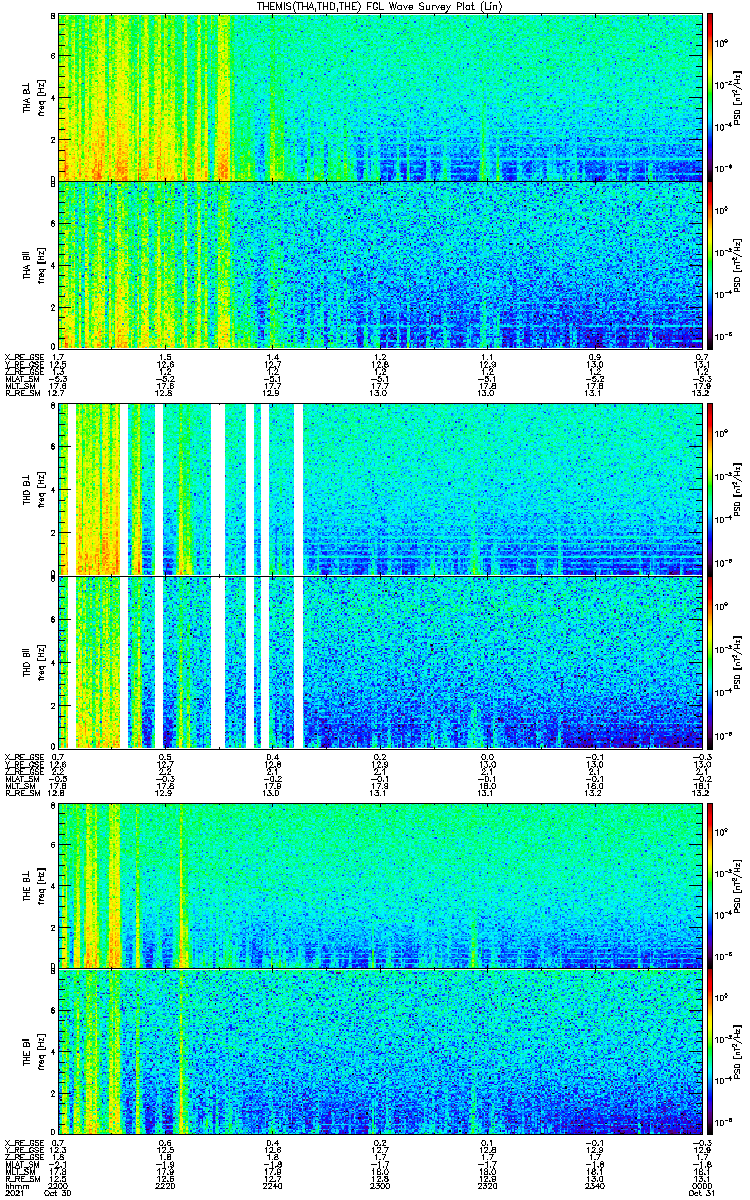Viewport: 750px width, 1200px height.
Task: Select the THE B-perpendicular axis label
Action: point(27,884)
